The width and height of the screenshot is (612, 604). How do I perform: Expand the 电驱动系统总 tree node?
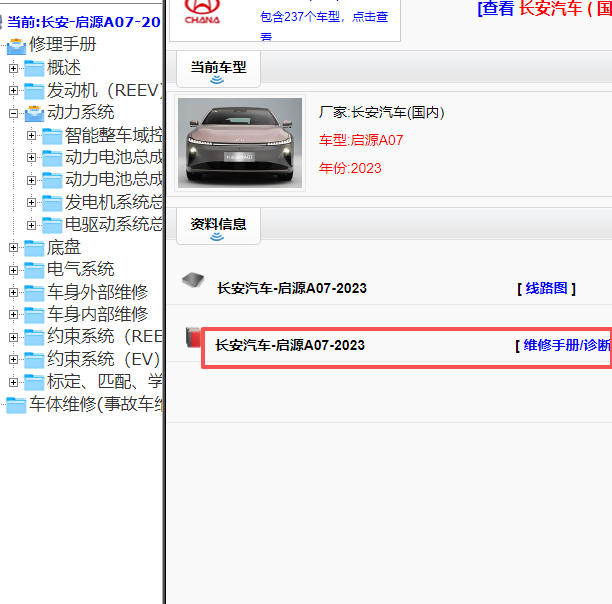(x=31, y=225)
